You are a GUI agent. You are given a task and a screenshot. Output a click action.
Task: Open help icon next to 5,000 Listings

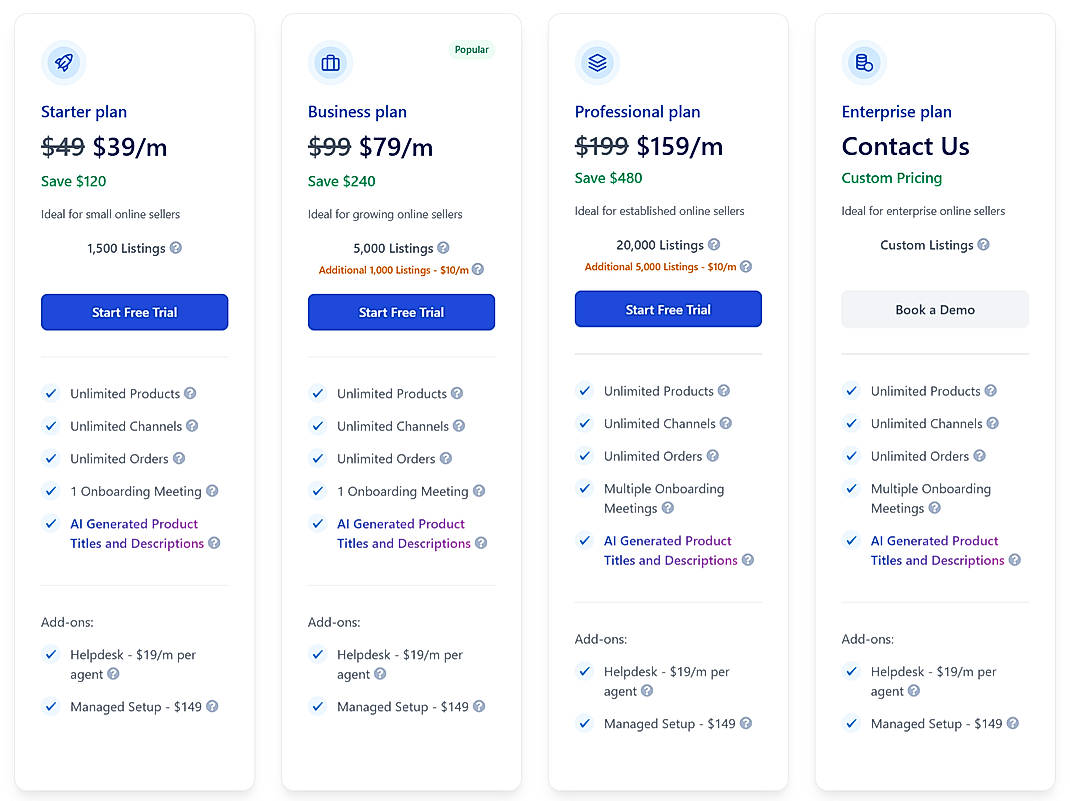coord(444,248)
